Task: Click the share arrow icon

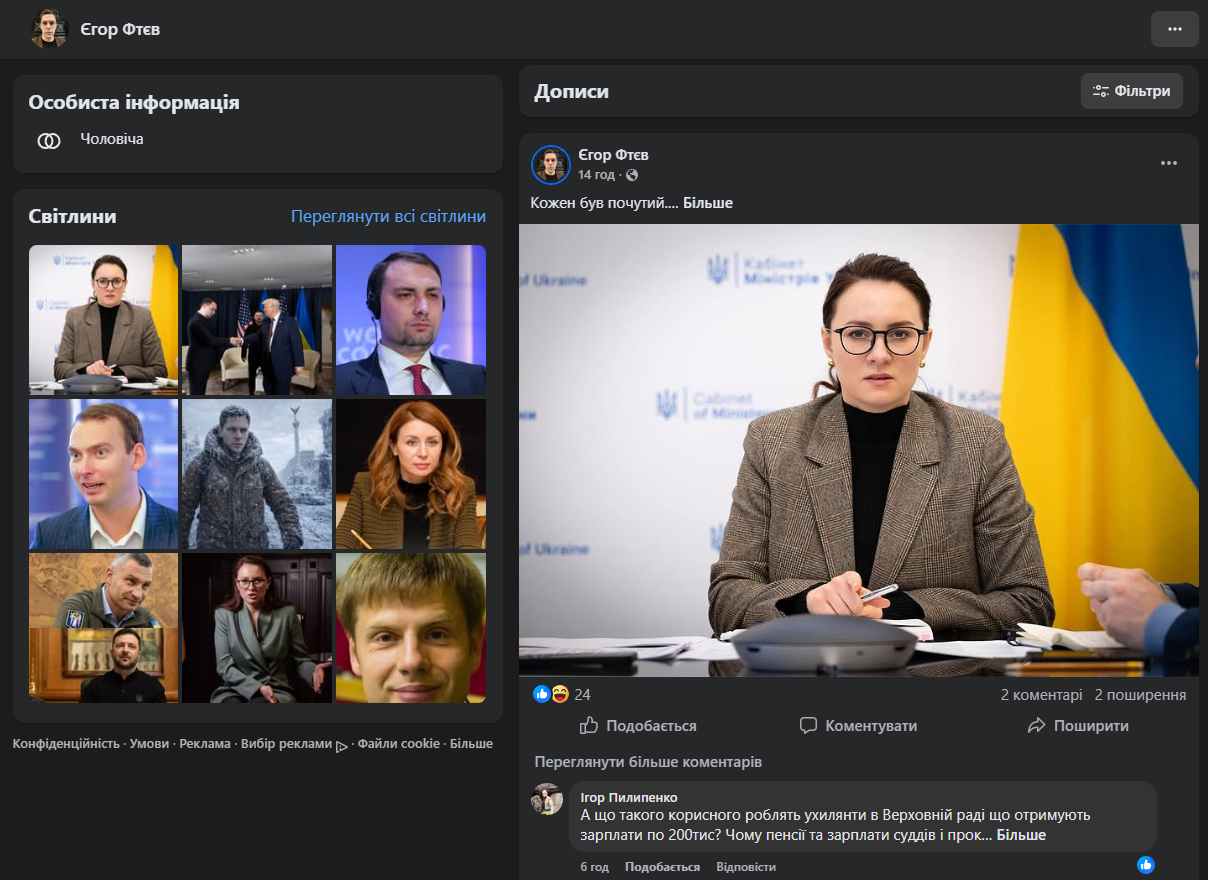Action: coord(1036,726)
